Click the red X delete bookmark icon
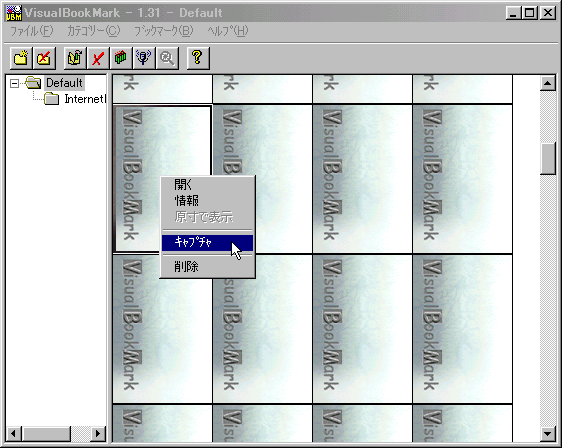 click(98, 58)
